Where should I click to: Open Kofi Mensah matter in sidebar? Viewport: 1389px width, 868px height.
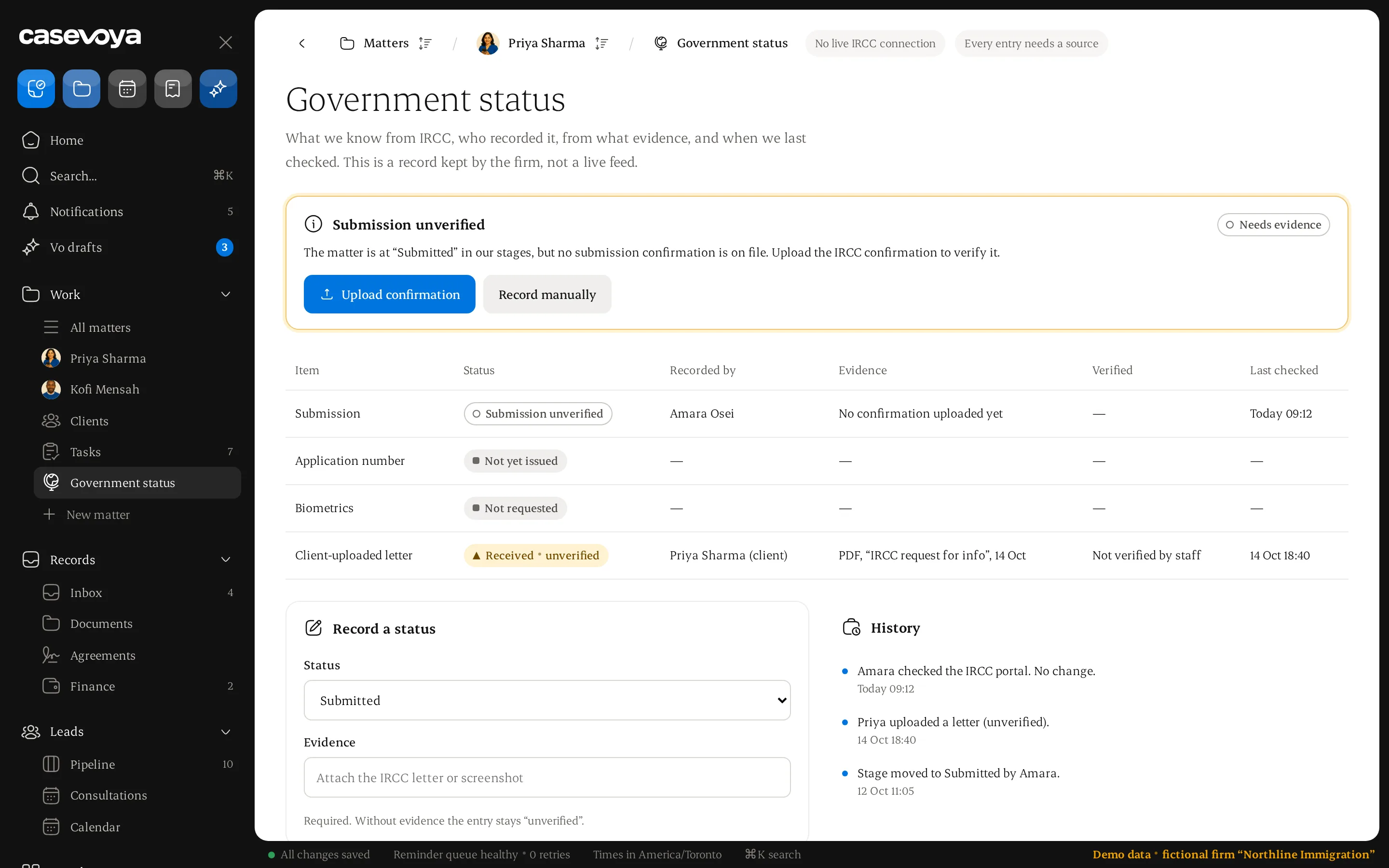137,389
